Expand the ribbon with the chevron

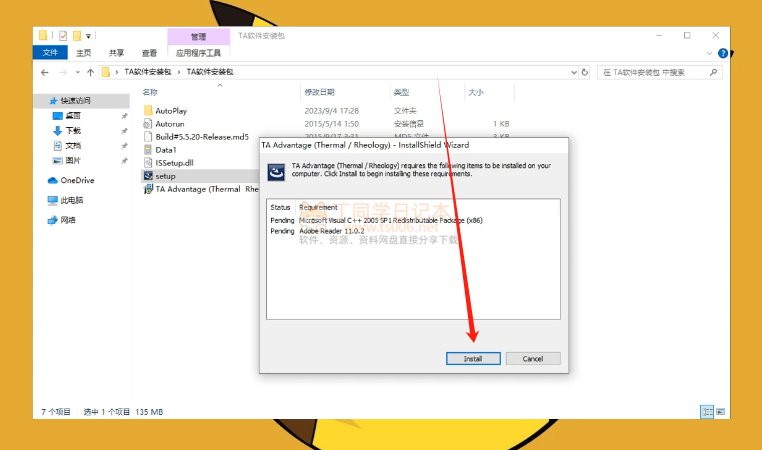tap(710, 53)
